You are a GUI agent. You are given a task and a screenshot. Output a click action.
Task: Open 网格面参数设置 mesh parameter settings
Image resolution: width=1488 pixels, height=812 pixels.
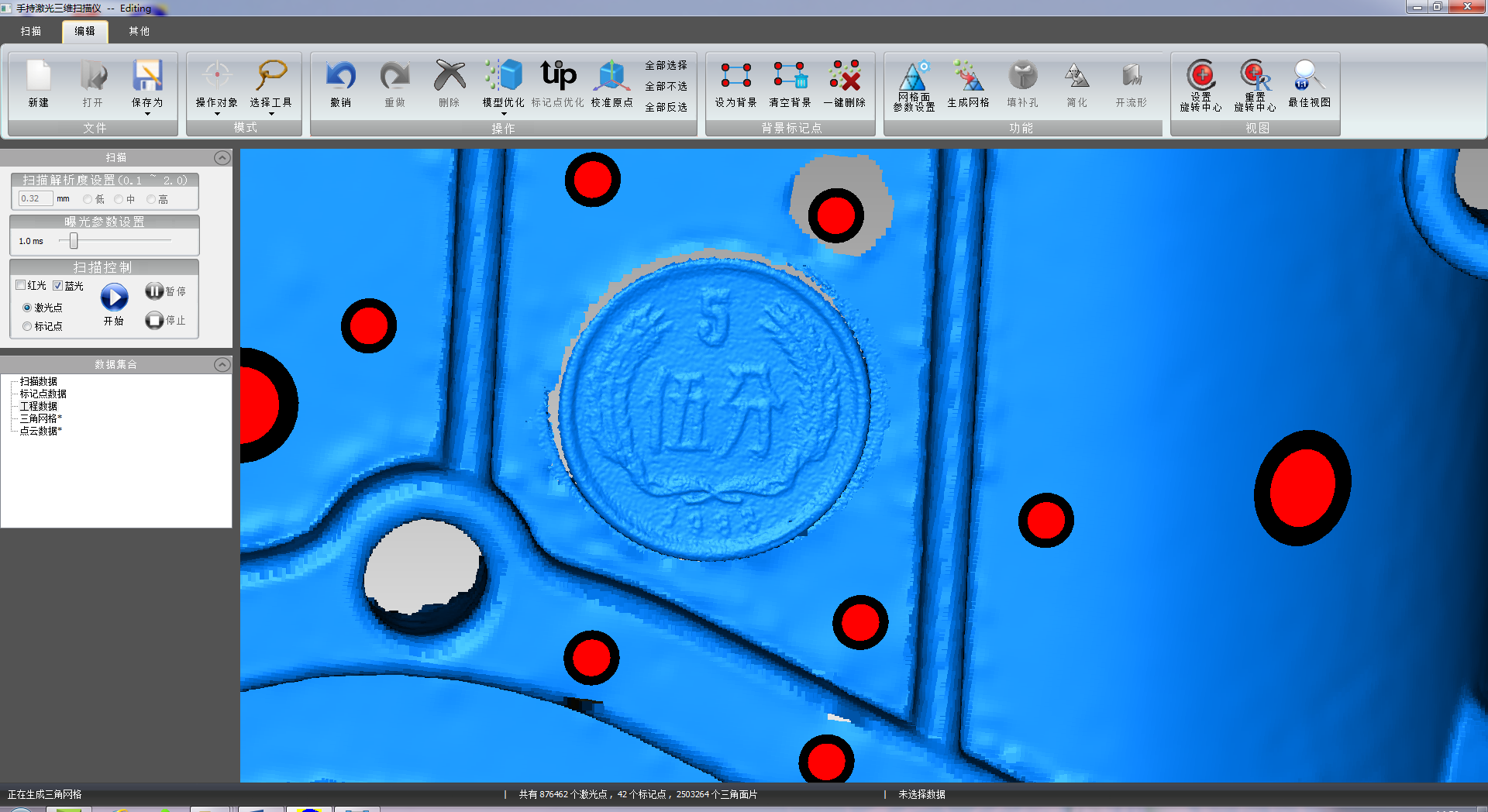click(x=914, y=77)
